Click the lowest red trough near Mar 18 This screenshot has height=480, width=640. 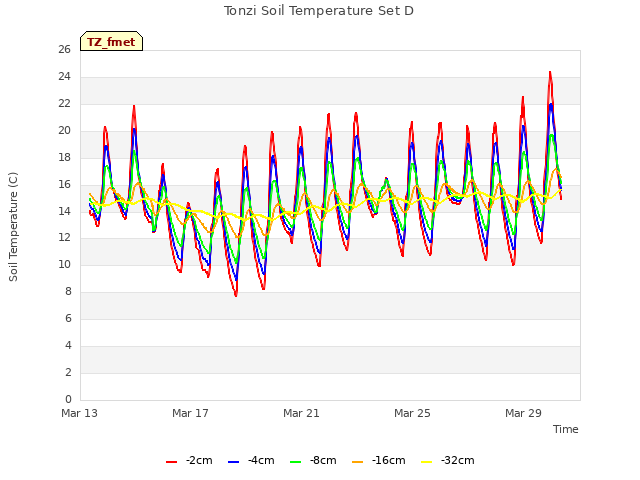(236, 295)
